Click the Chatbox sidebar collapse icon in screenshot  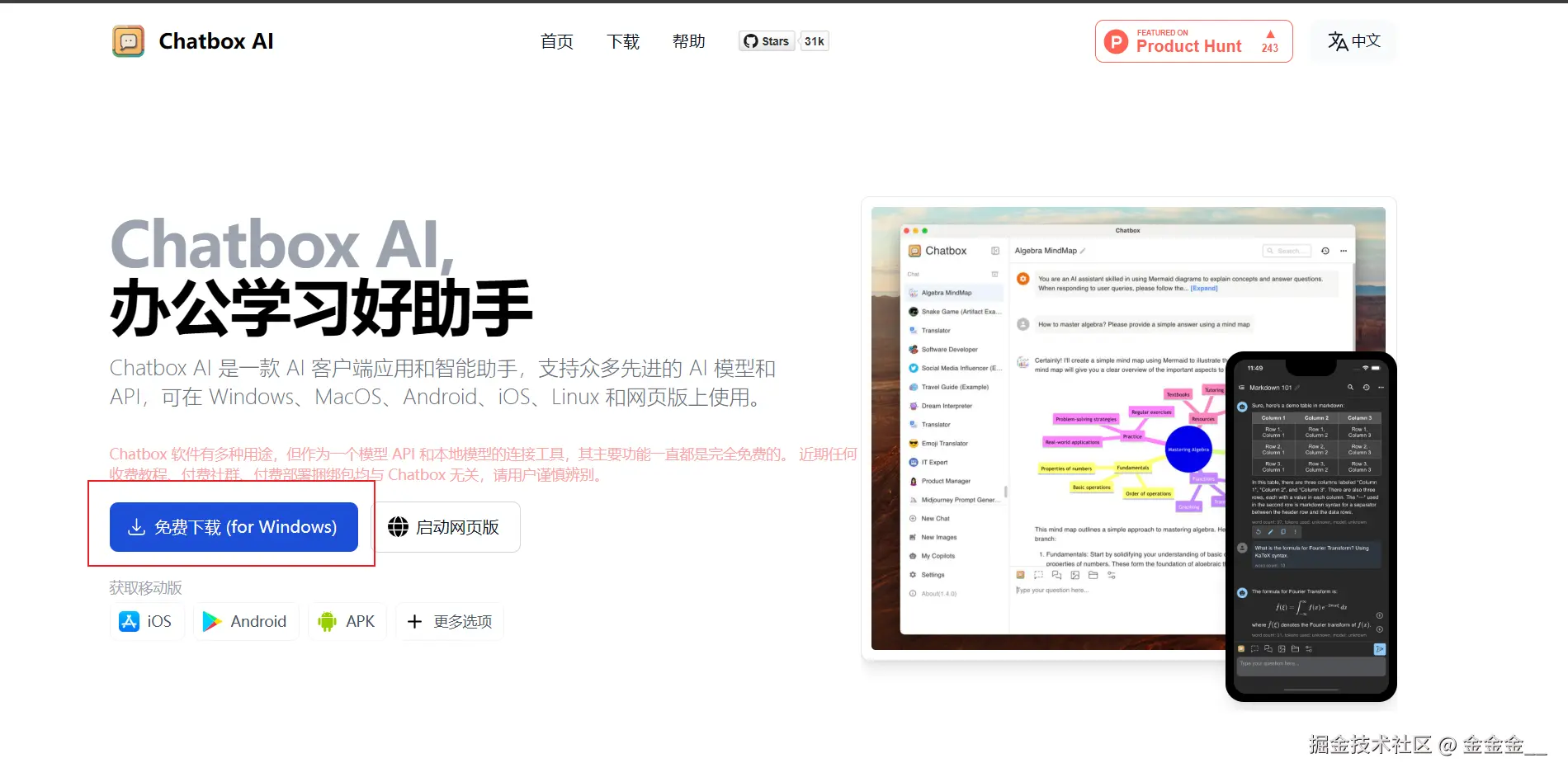tap(995, 251)
